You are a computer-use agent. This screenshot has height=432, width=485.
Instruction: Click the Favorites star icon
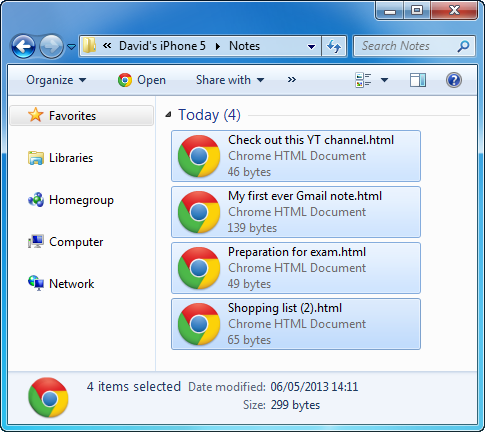point(36,115)
